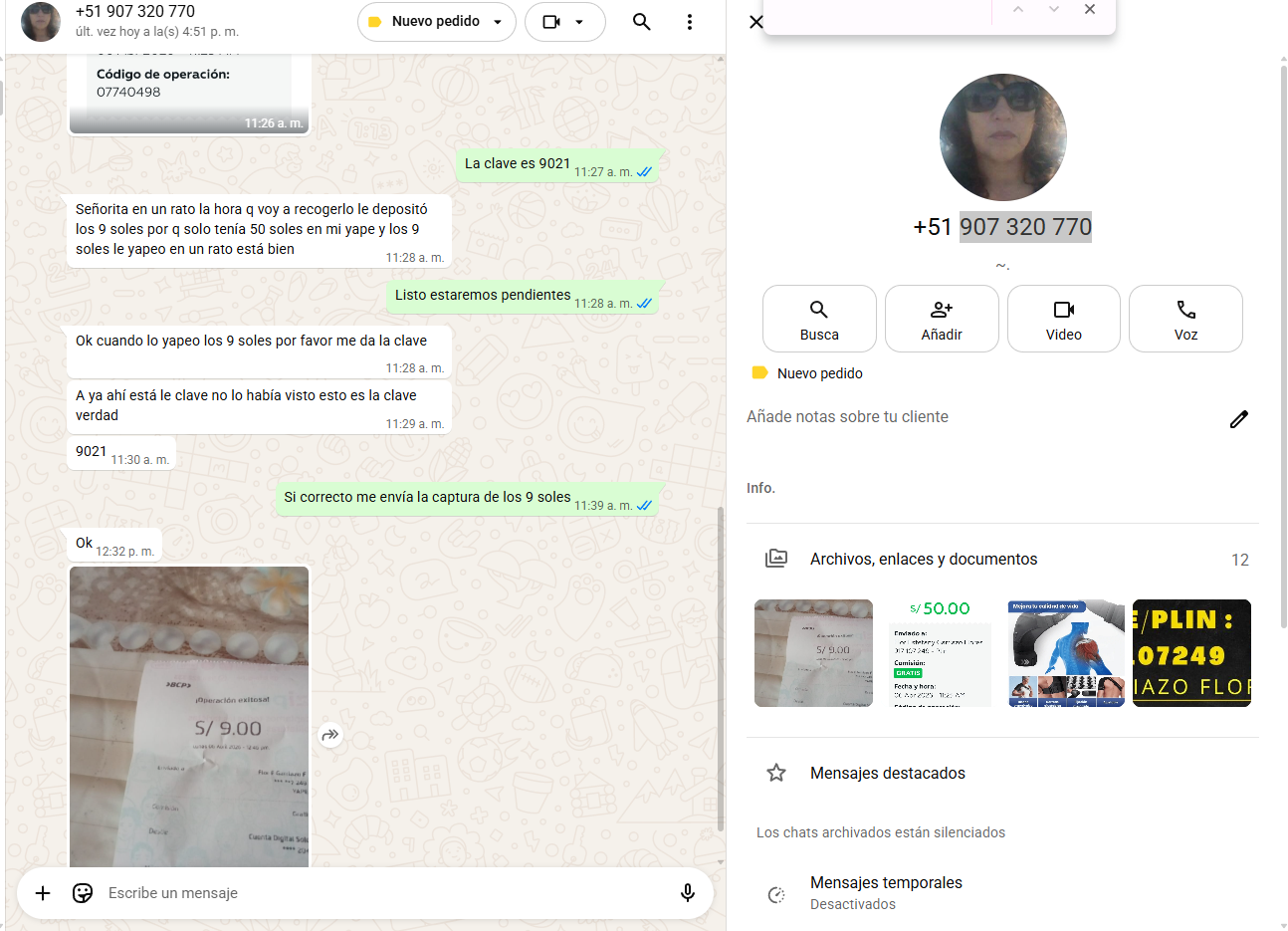
Task: Open Mensajes temporales setting
Action: (x=886, y=892)
